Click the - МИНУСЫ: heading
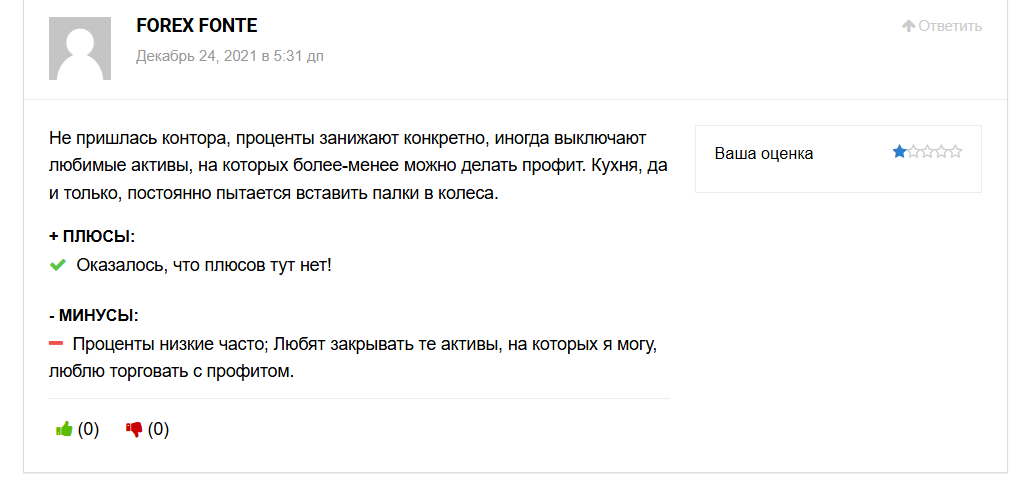 pos(94,316)
